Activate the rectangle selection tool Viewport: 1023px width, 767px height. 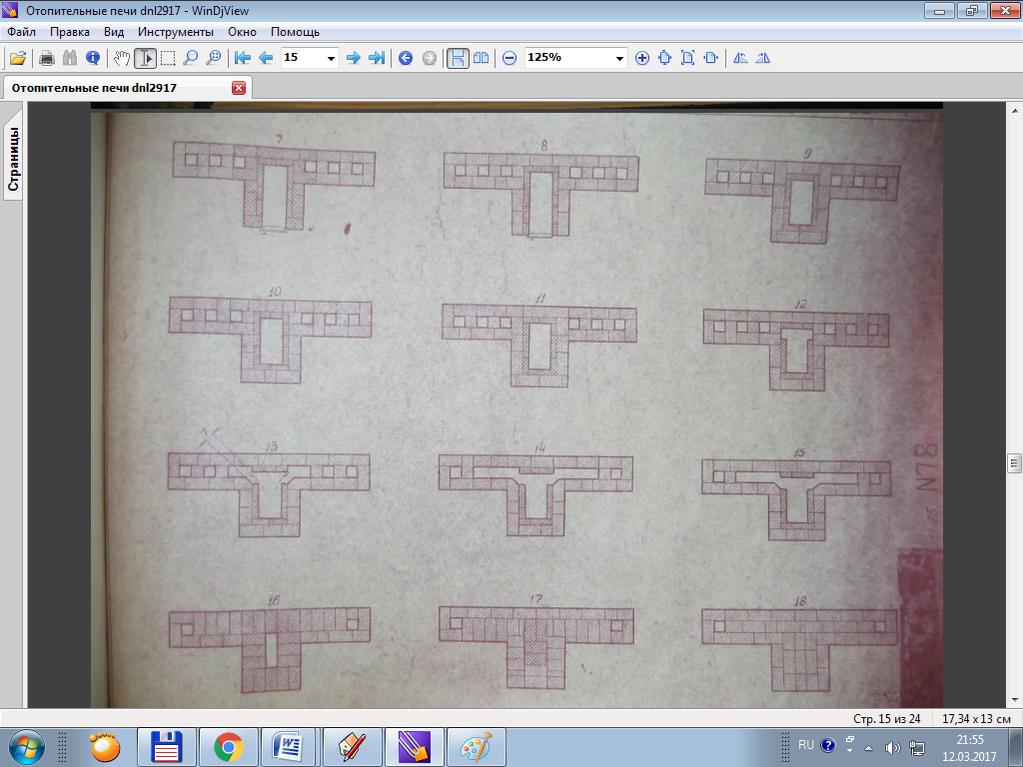tap(168, 58)
